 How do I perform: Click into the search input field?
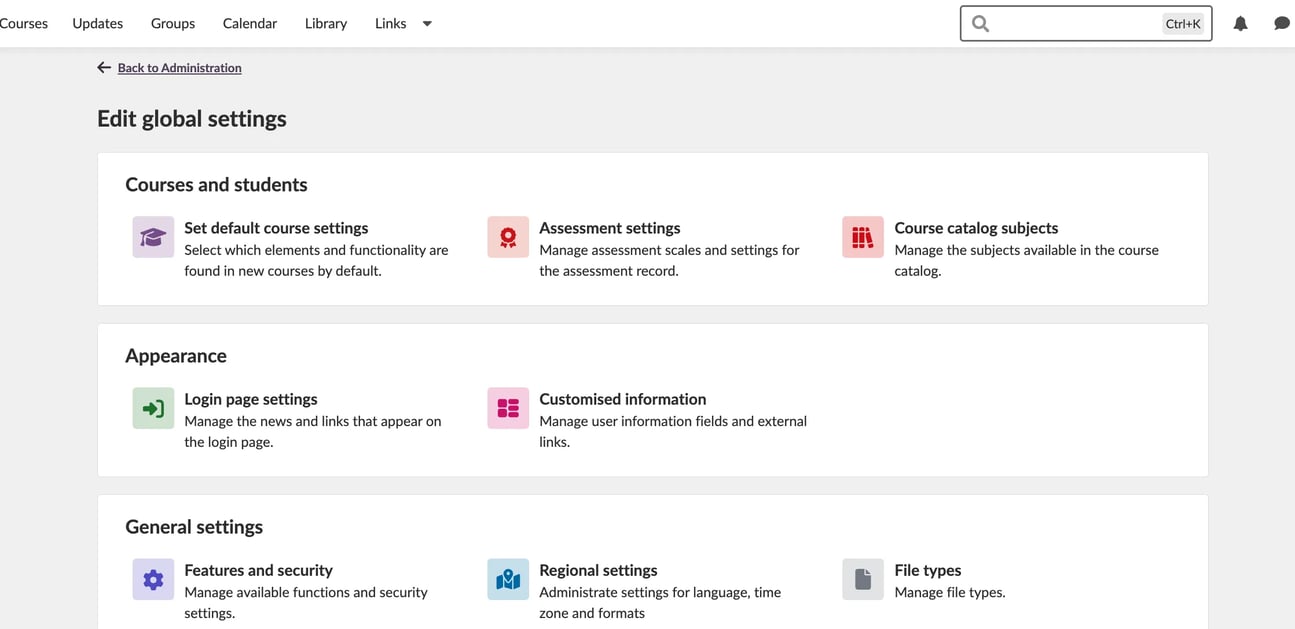tap(1075, 24)
